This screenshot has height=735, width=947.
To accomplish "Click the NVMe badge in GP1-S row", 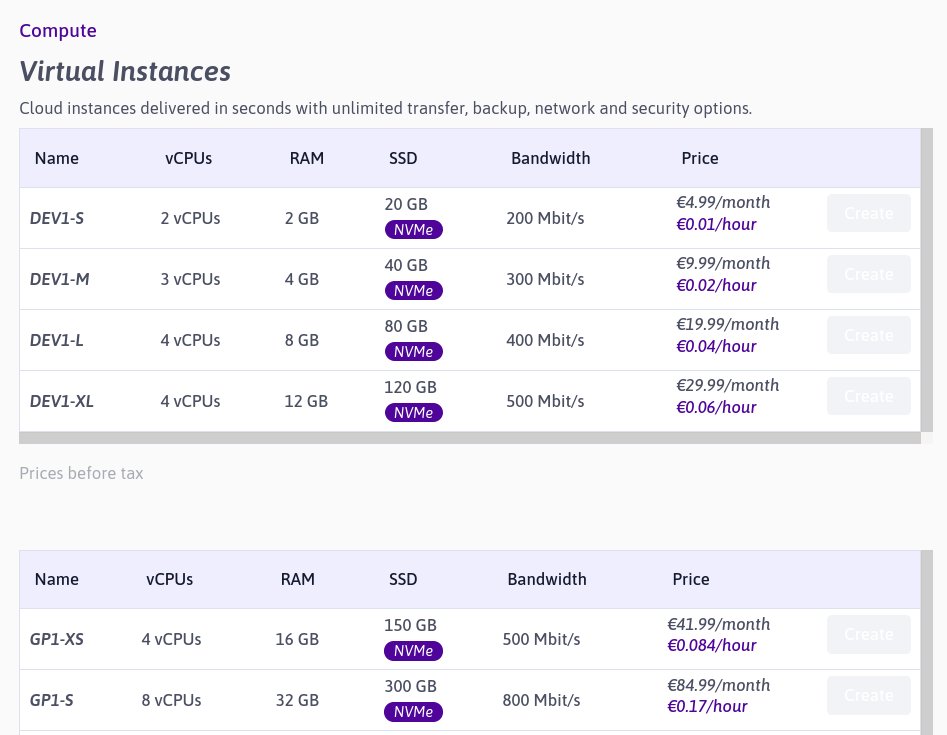I will [x=414, y=711].
